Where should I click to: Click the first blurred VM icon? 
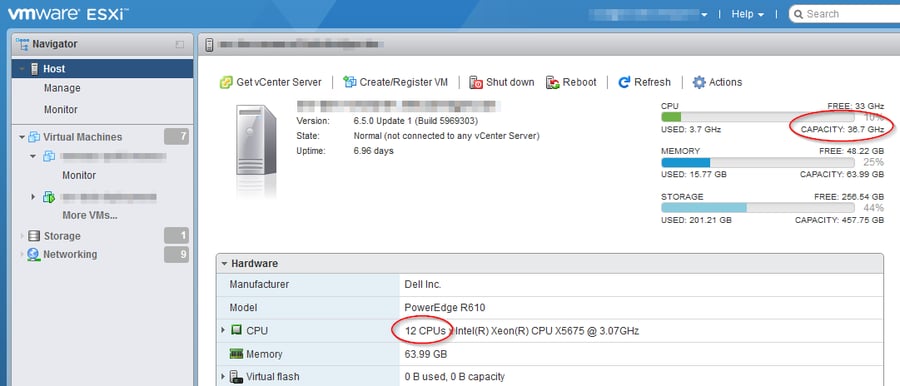(49, 156)
